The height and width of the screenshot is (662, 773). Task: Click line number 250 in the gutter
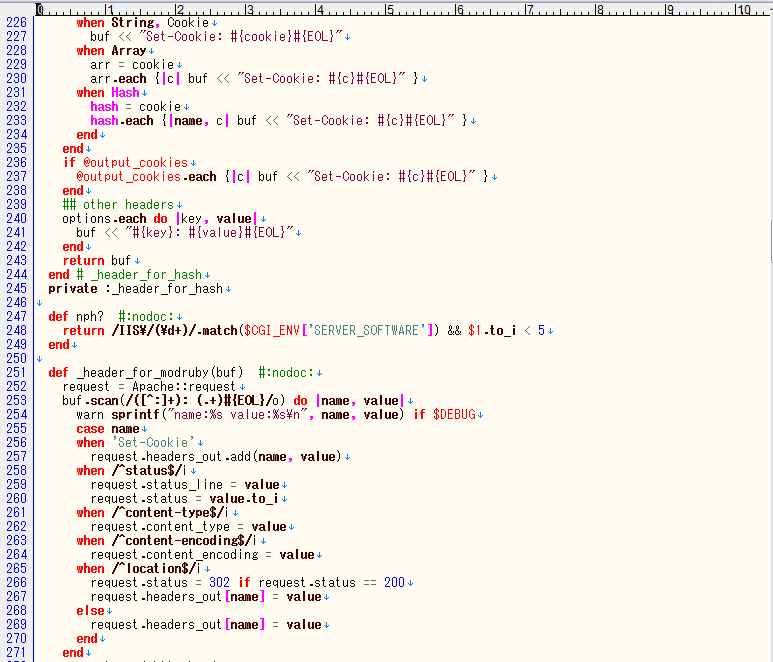[16, 358]
